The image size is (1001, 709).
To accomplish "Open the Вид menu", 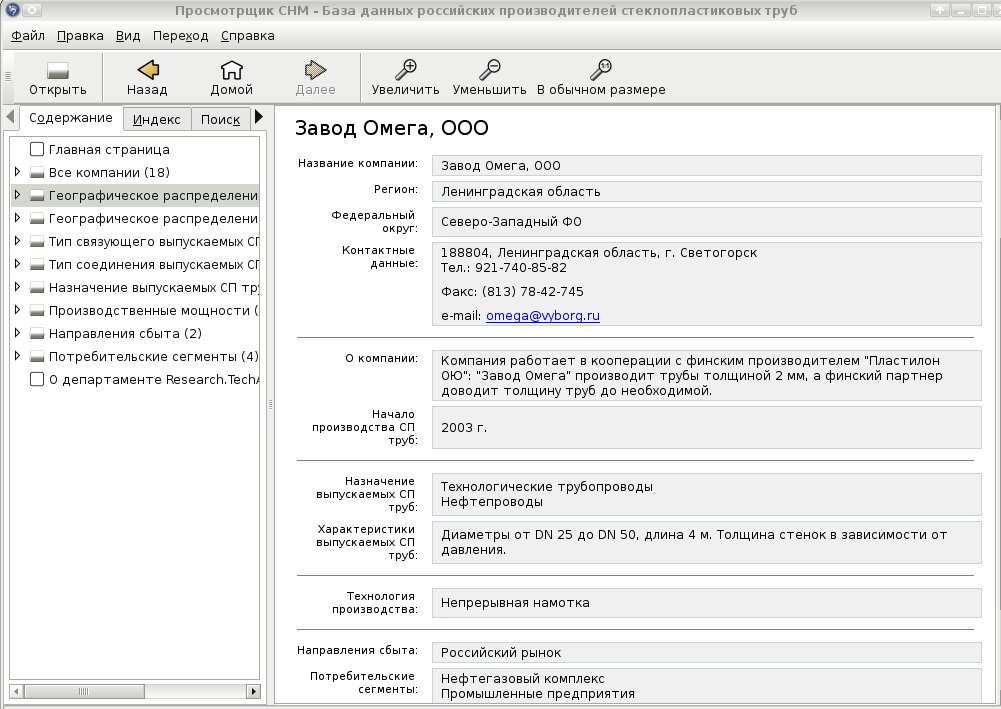I will 128,36.
